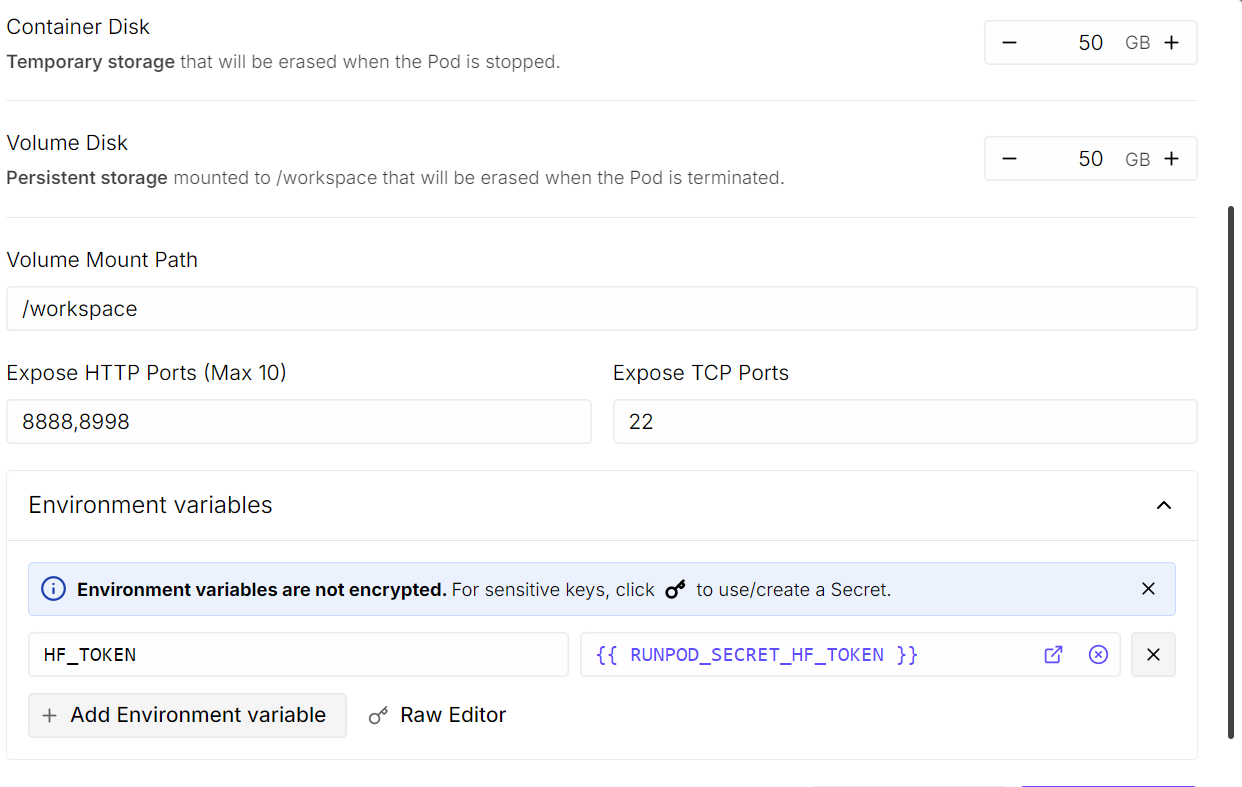Increase Container Disk with the plus control

tap(1172, 42)
